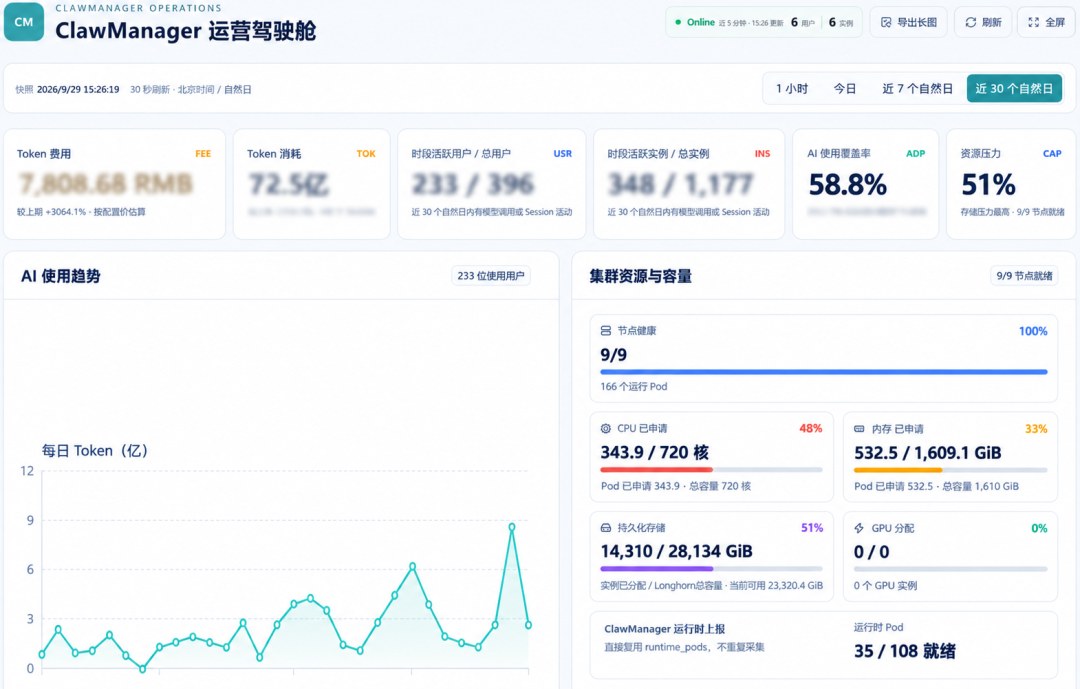
Task: Click the 刷新 button
Action: tap(983, 23)
